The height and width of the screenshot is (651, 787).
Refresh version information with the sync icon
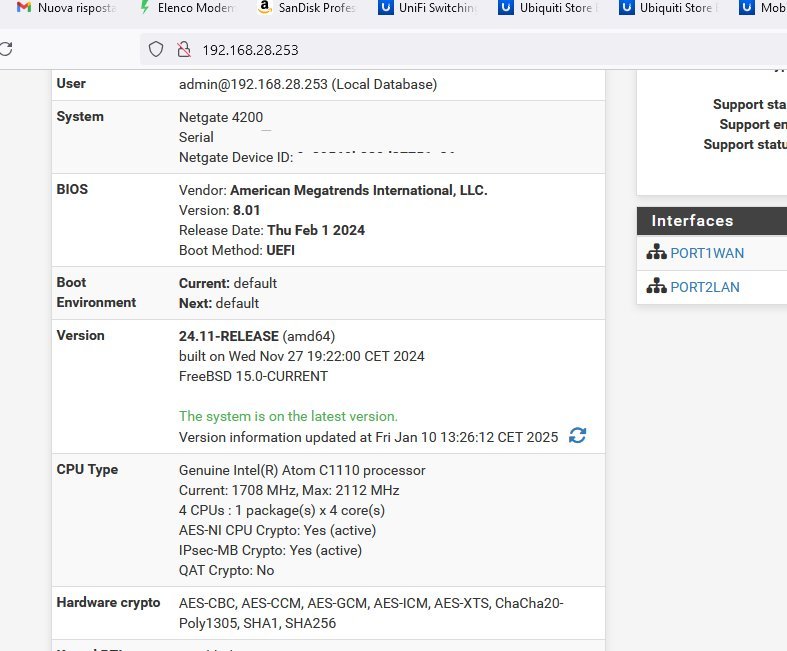(x=577, y=435)
